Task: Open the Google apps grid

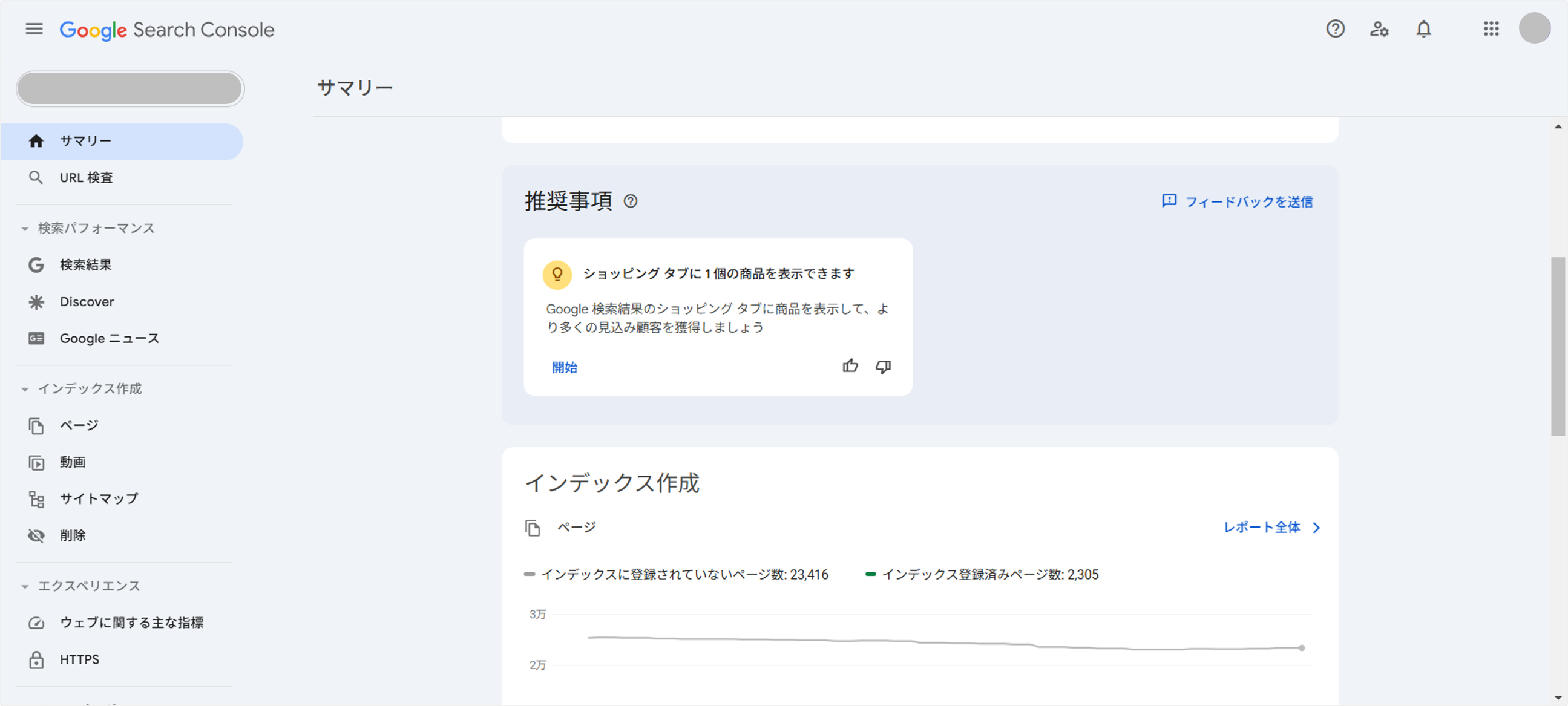Action: click(1491, 28)
